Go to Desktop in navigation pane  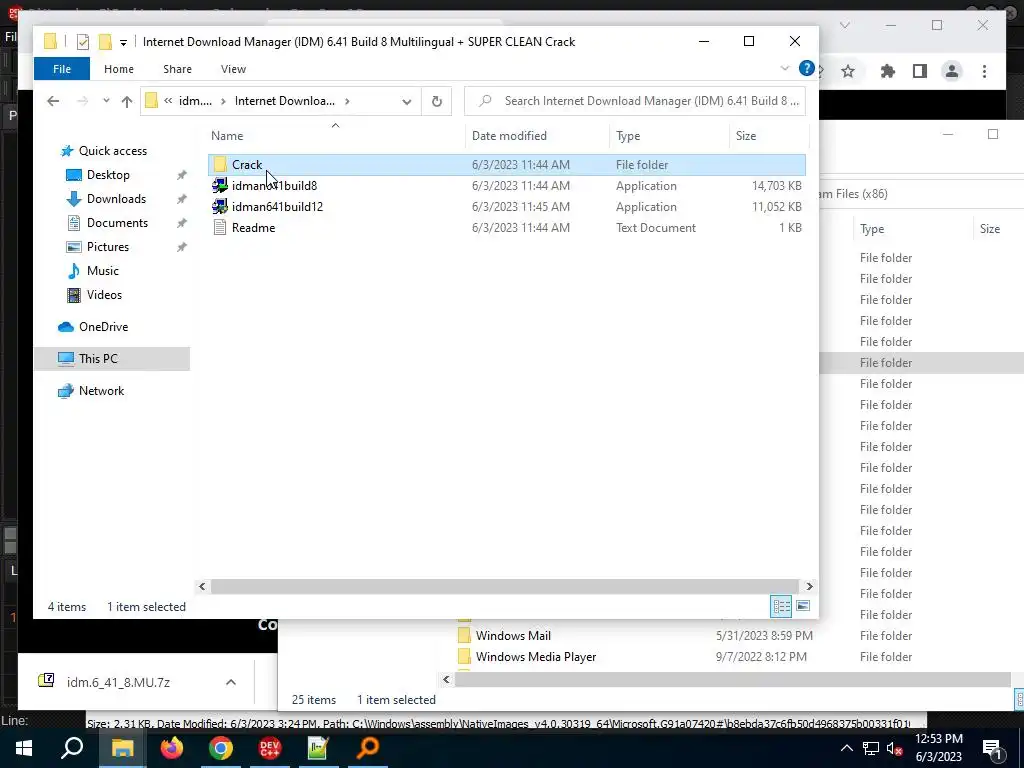point(108,175)
